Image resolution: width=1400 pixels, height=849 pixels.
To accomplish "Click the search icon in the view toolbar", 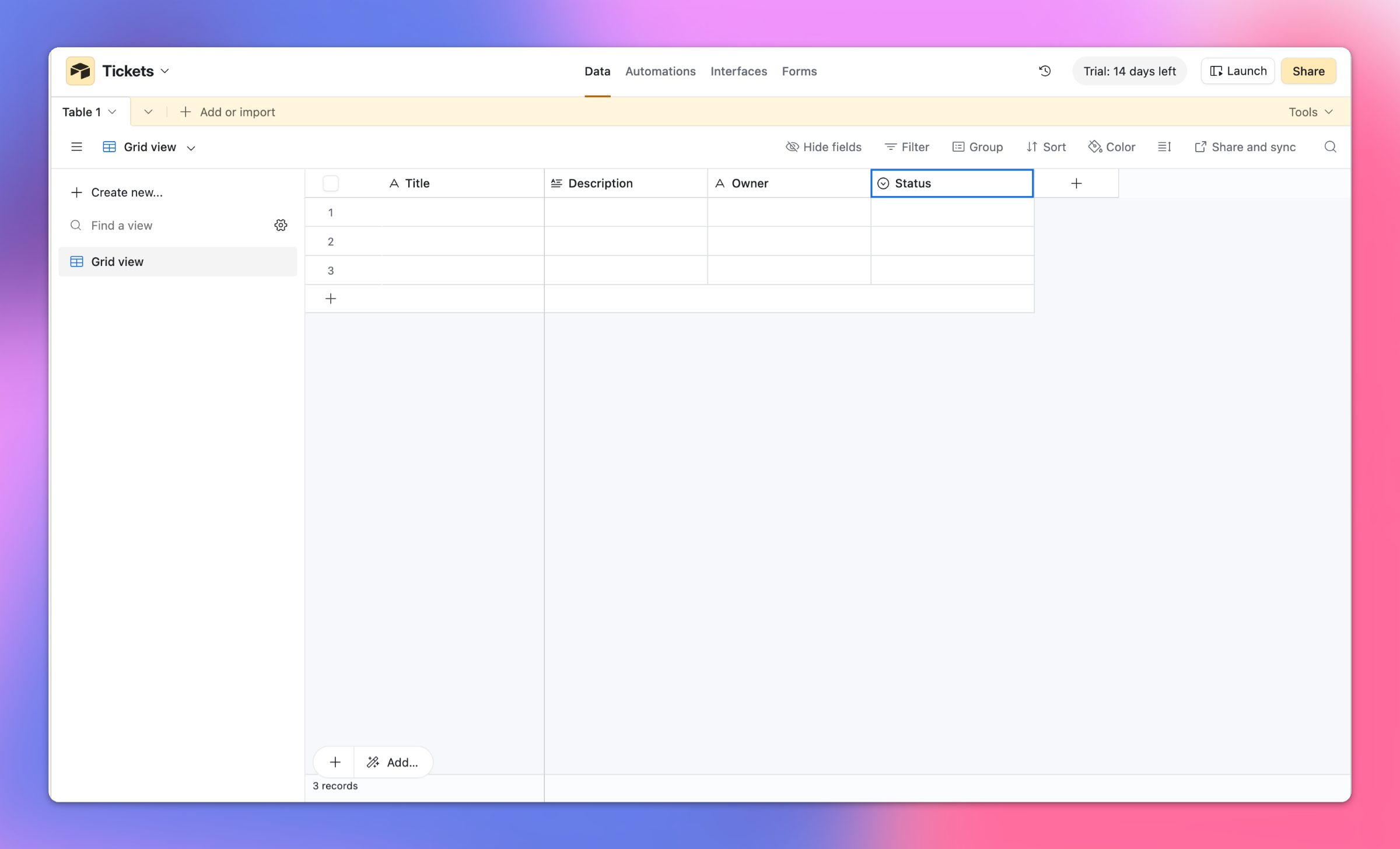I will point(1331,146).
